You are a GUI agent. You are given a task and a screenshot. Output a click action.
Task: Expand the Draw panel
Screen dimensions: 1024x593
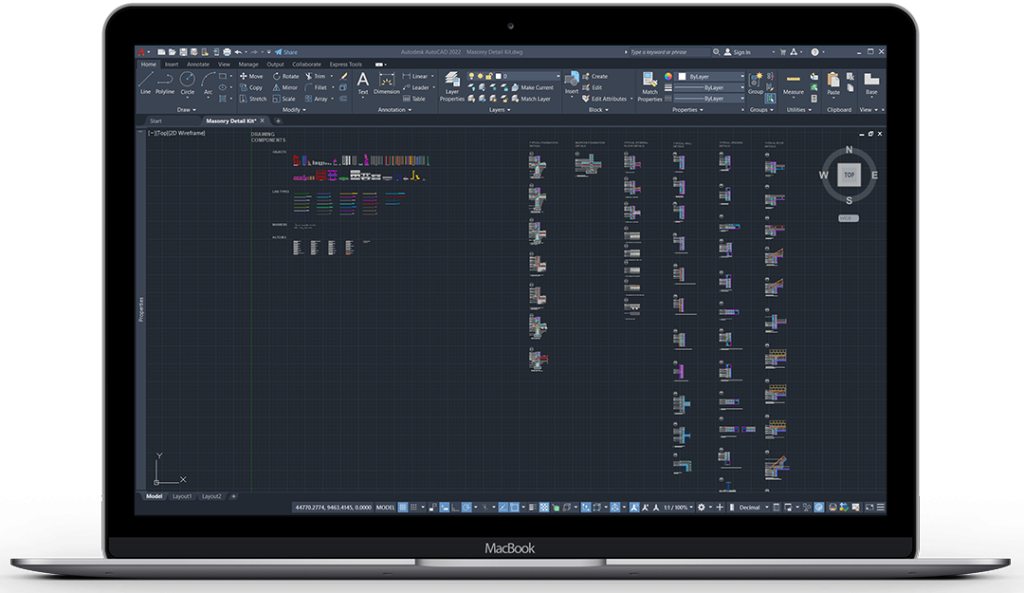186,110
